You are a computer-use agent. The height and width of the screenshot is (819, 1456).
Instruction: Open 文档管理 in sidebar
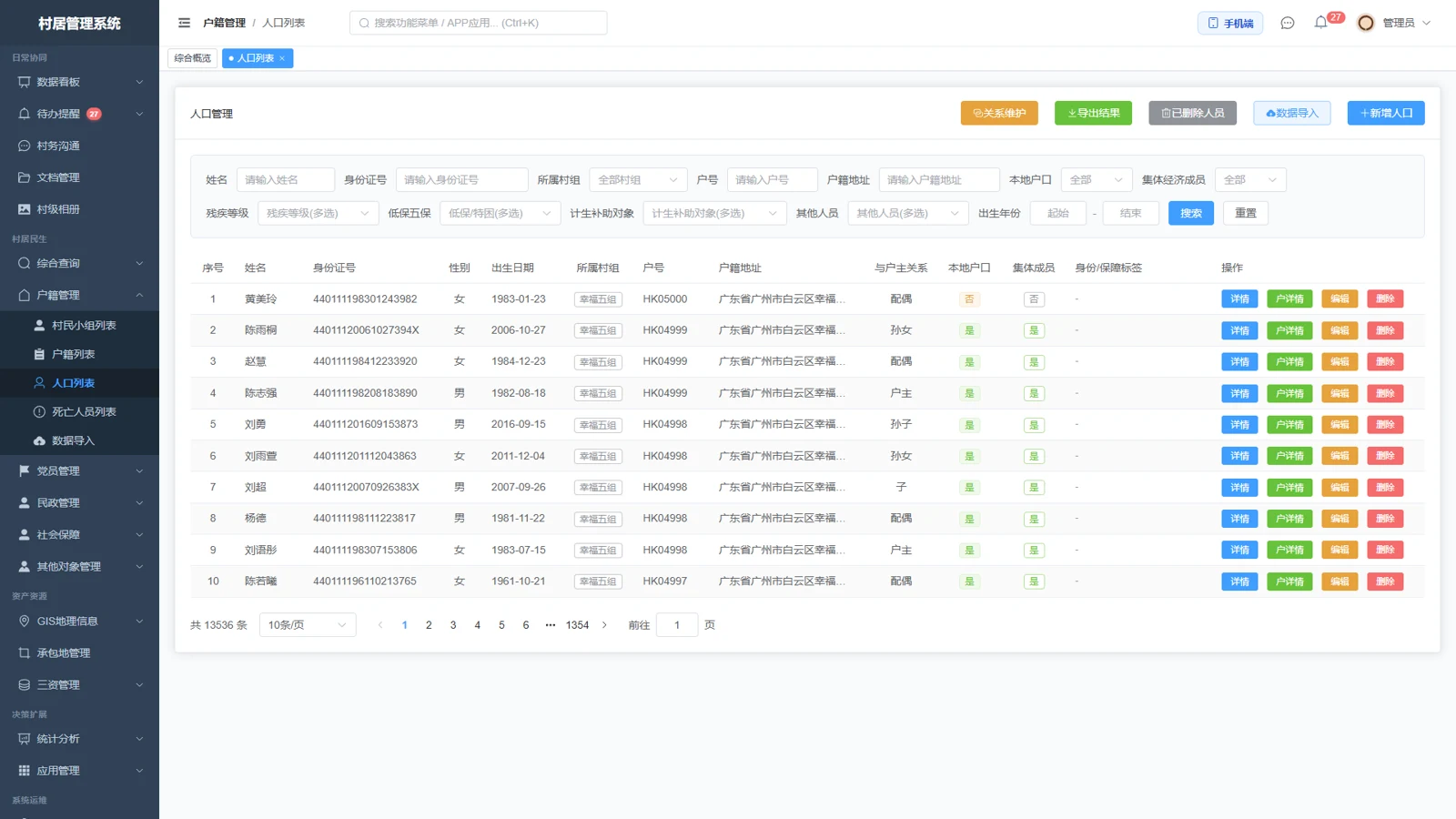coord(79,177)
